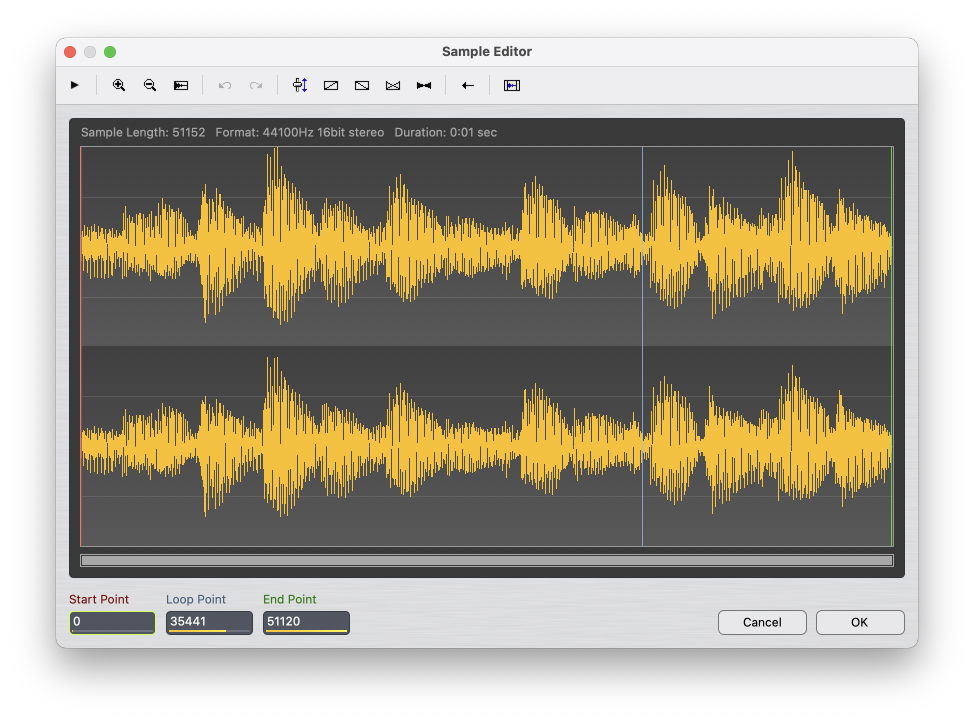Image resolution: width=974 pixels, height=722 pixels.
Task: Zoom out of the waveform
Action: pyautogui.click(x=150, y=86)
